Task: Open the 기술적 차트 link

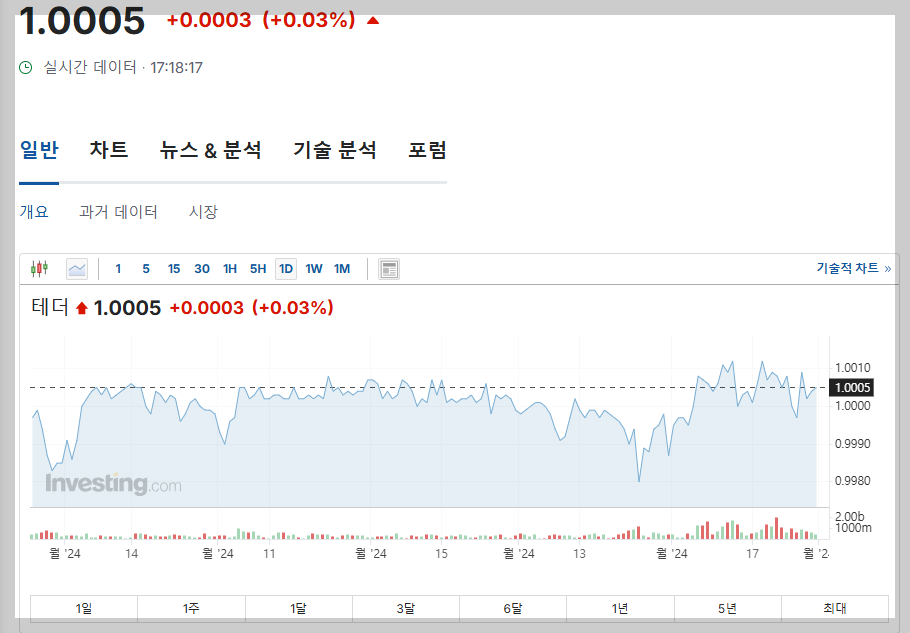Action: (853, 268)
